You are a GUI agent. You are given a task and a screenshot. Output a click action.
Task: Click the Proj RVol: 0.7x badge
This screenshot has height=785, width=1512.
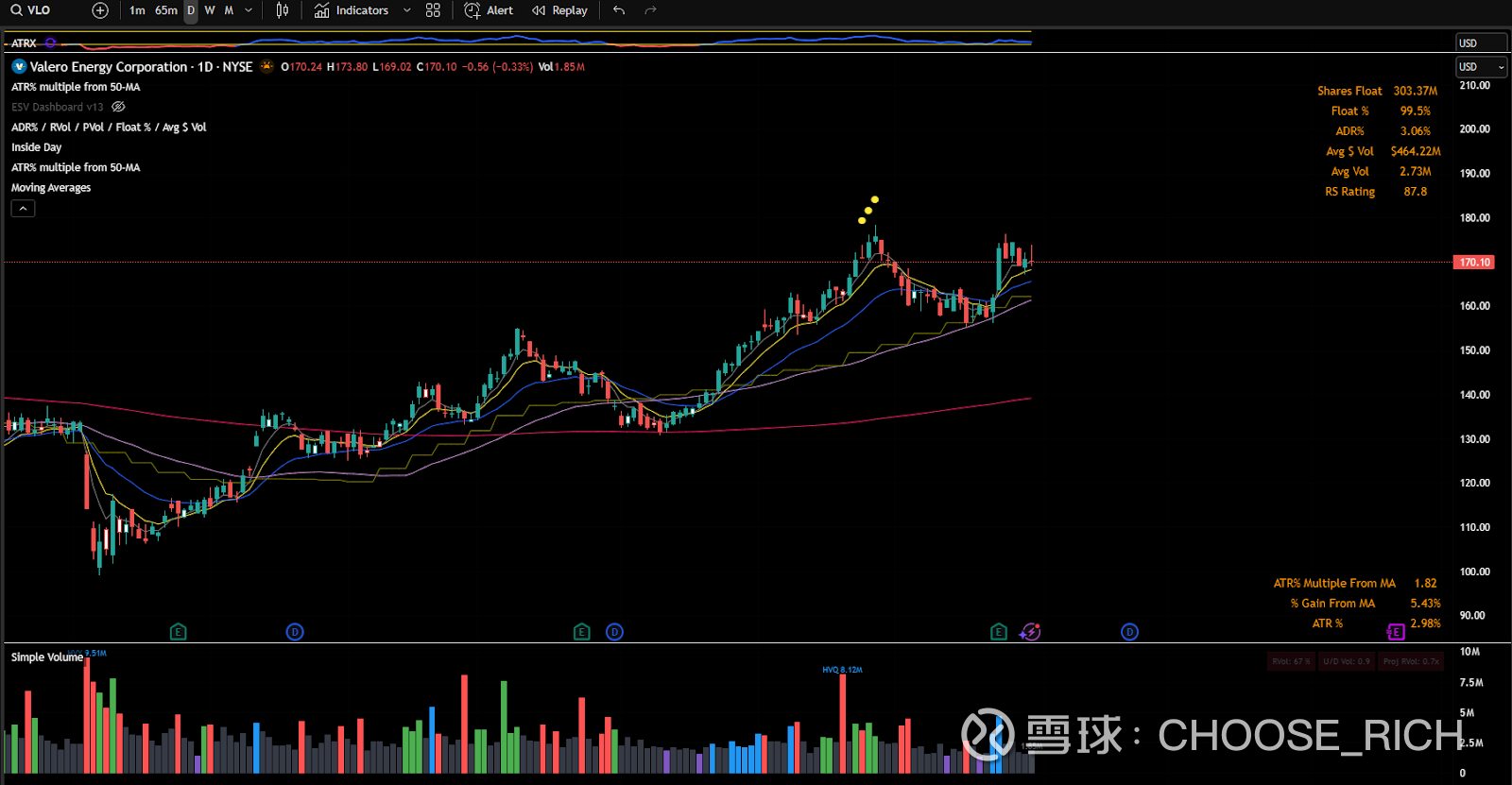1410,661
